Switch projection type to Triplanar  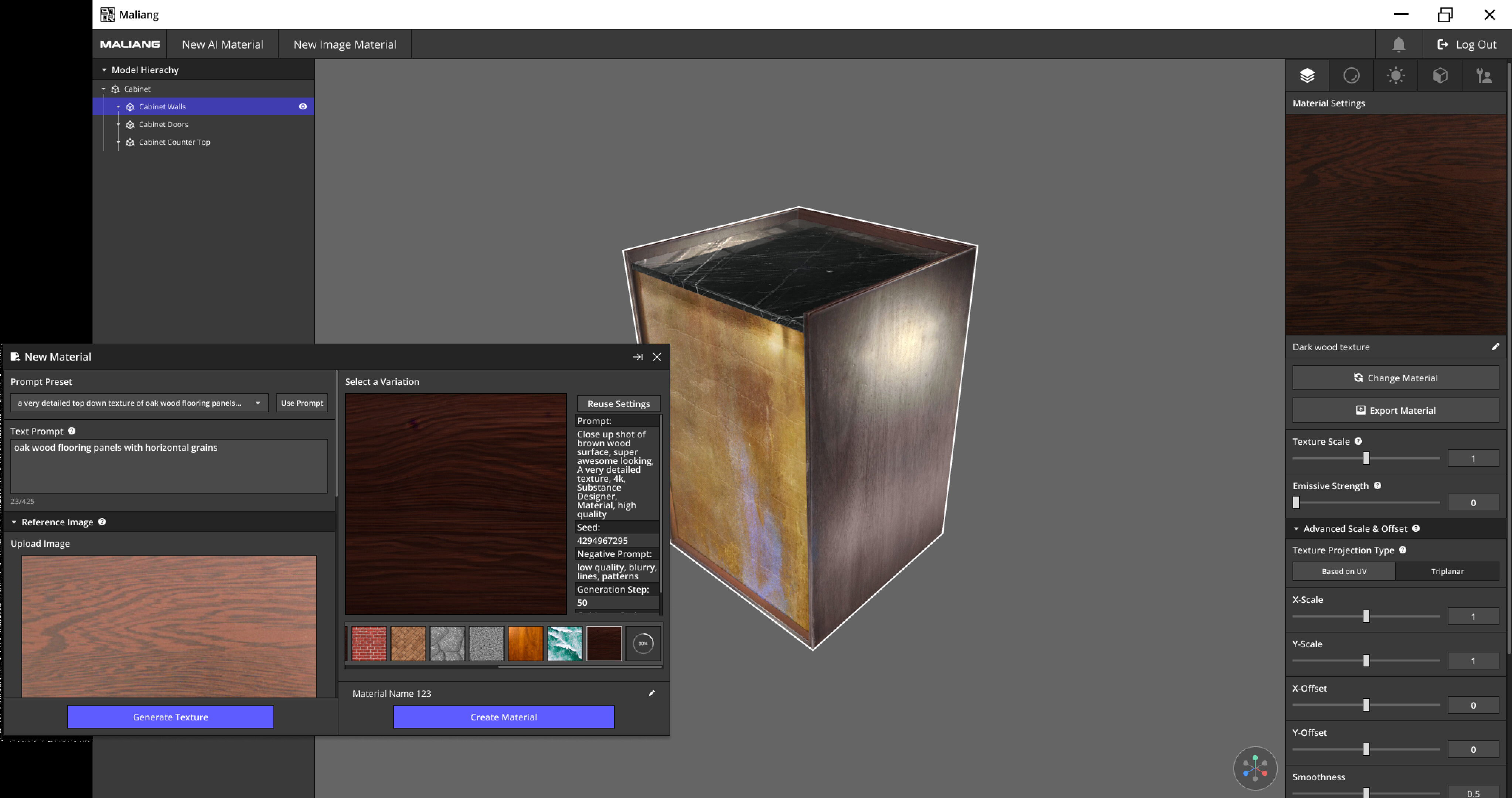pos(1447,572)
